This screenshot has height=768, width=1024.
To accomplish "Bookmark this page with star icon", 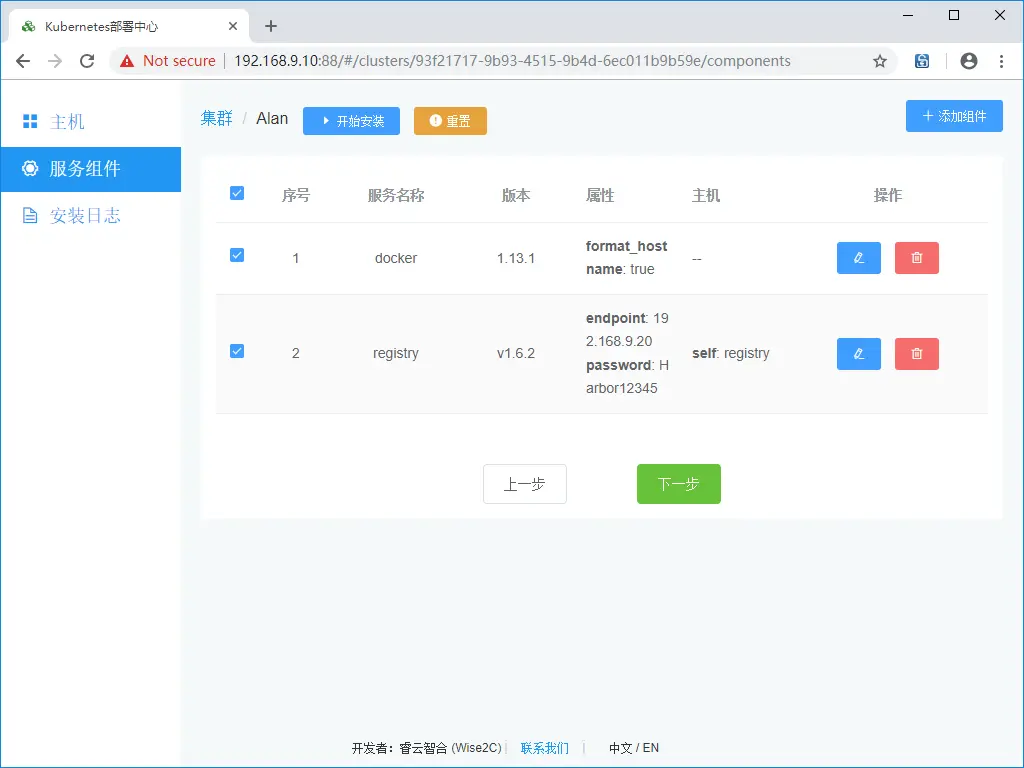I will point(880,61).
